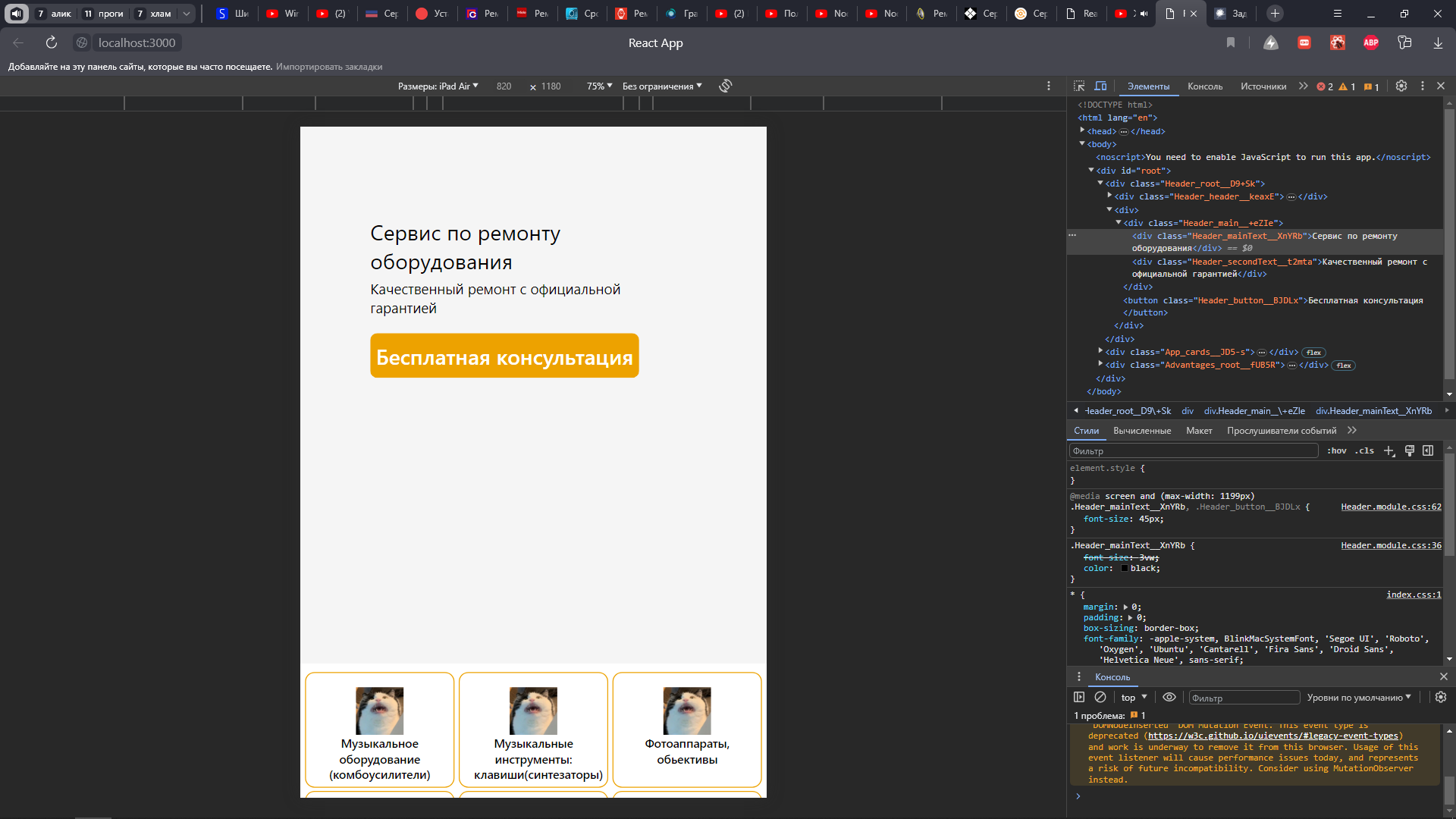This screenshot has width=1456, height=819.
Task: Switch to the Источники tab
Action: (x=1263, y=86)
